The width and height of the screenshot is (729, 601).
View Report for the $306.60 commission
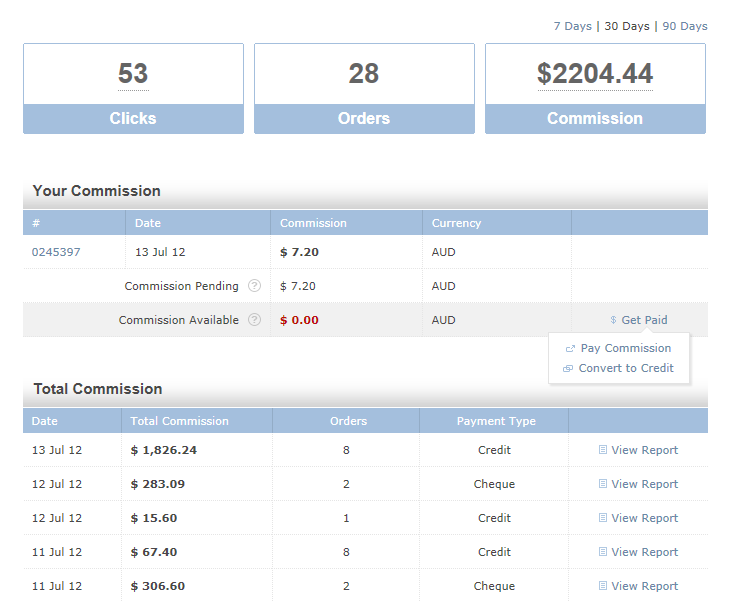click(644, 586)
